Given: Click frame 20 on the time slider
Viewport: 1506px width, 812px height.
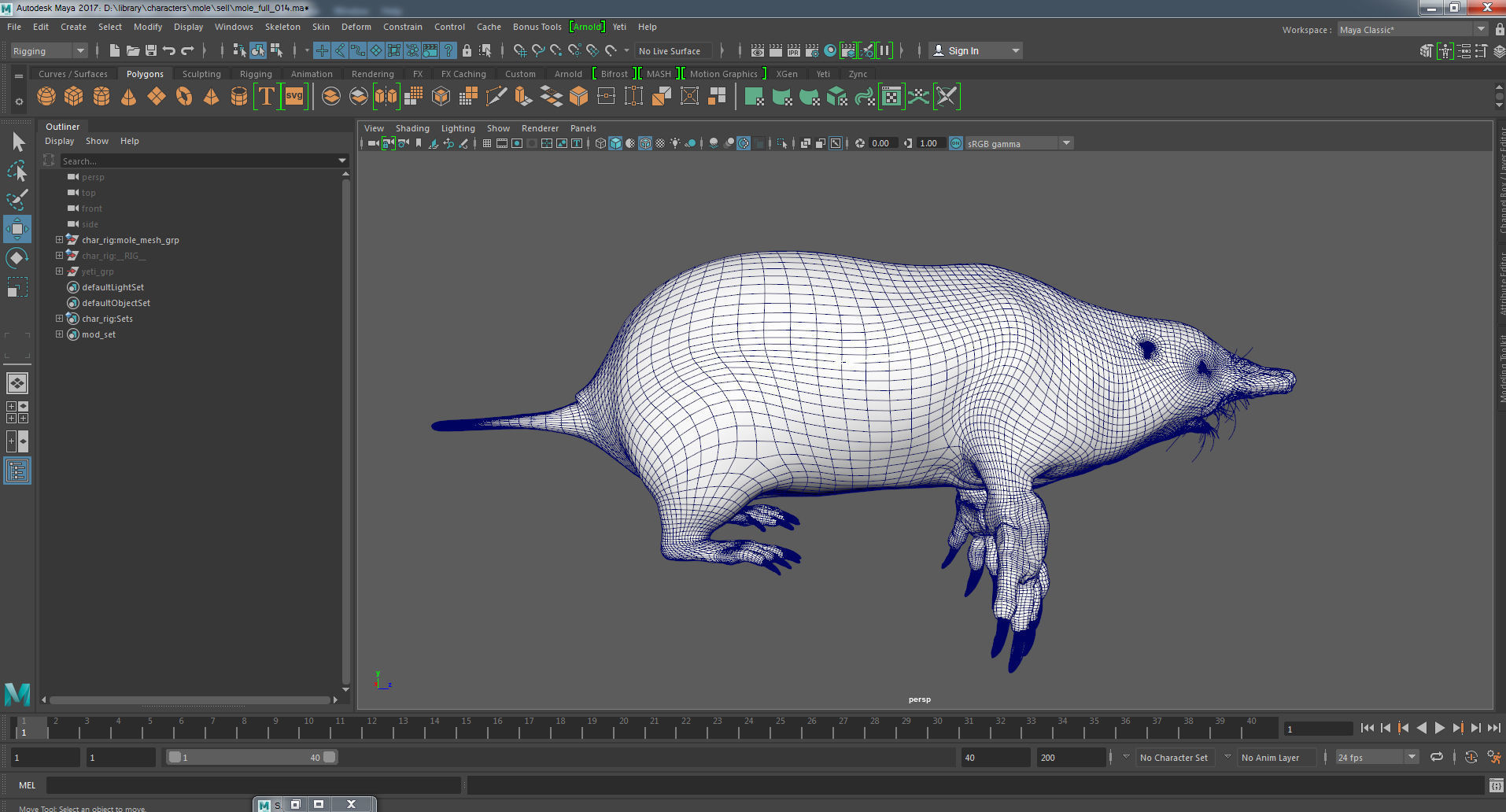Looking at the screenshot, I should [623, 728].
